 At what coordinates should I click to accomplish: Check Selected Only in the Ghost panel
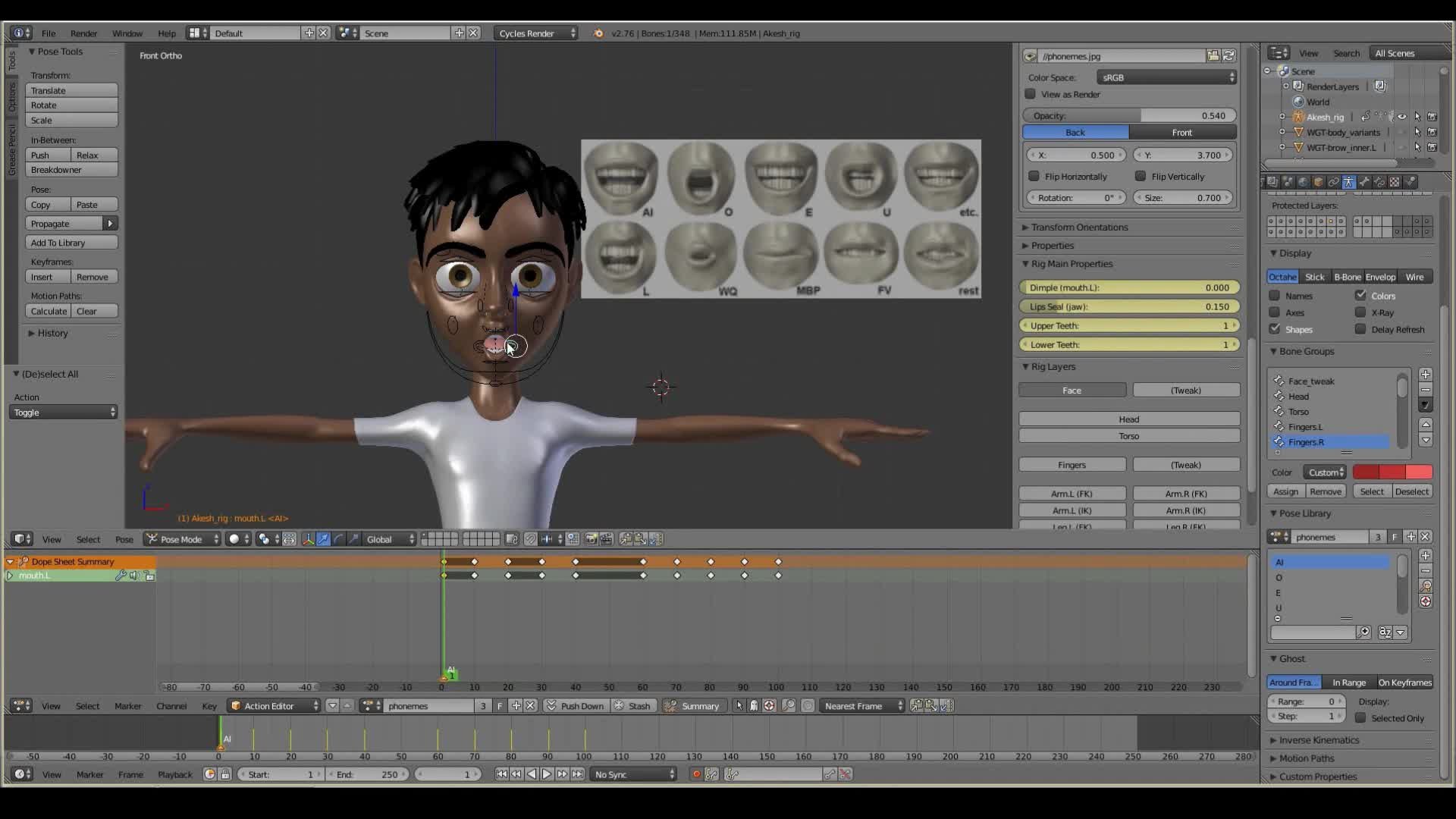point(1360,718)
